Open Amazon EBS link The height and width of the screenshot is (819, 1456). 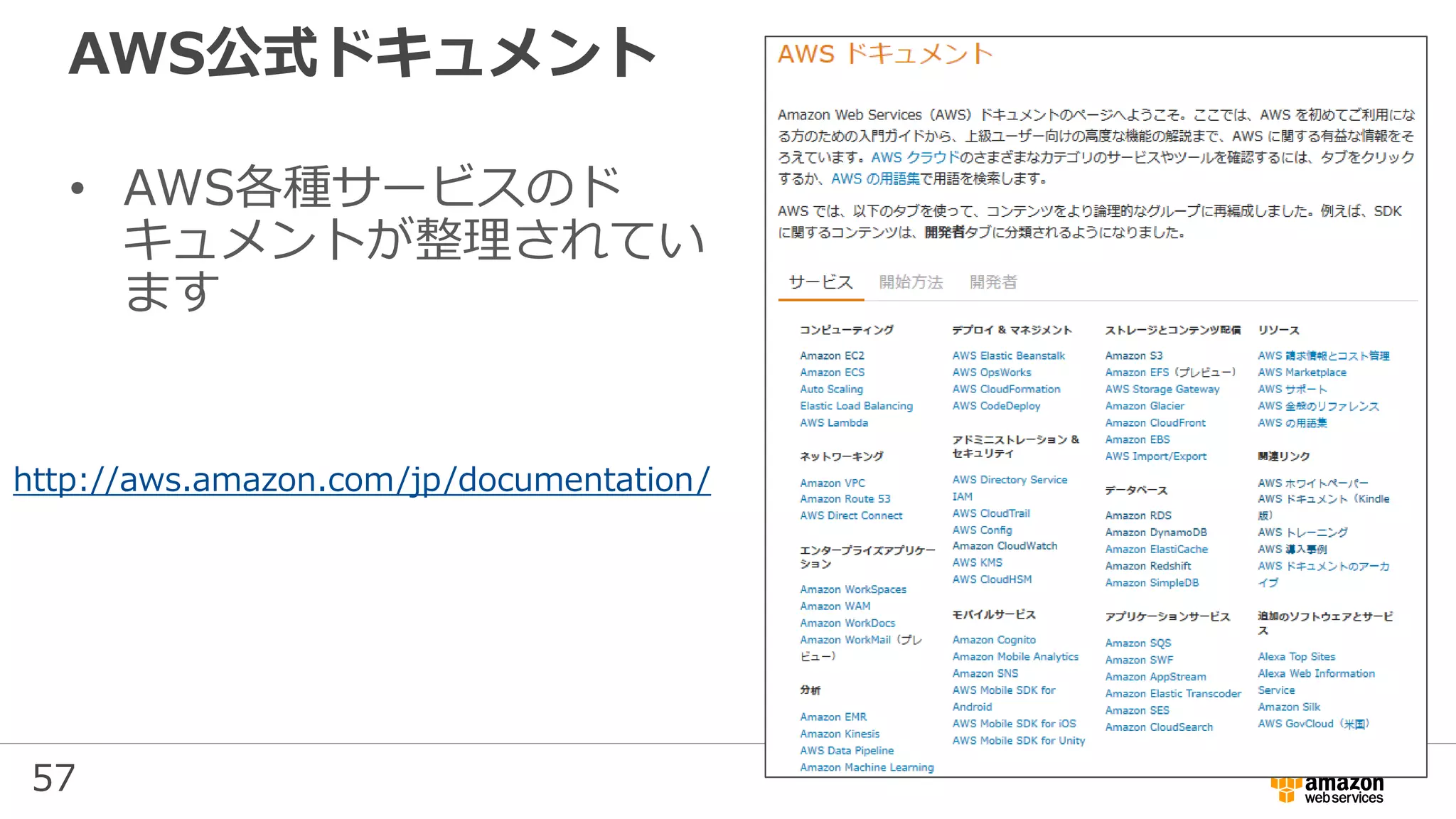click(x=1137, y=440)
